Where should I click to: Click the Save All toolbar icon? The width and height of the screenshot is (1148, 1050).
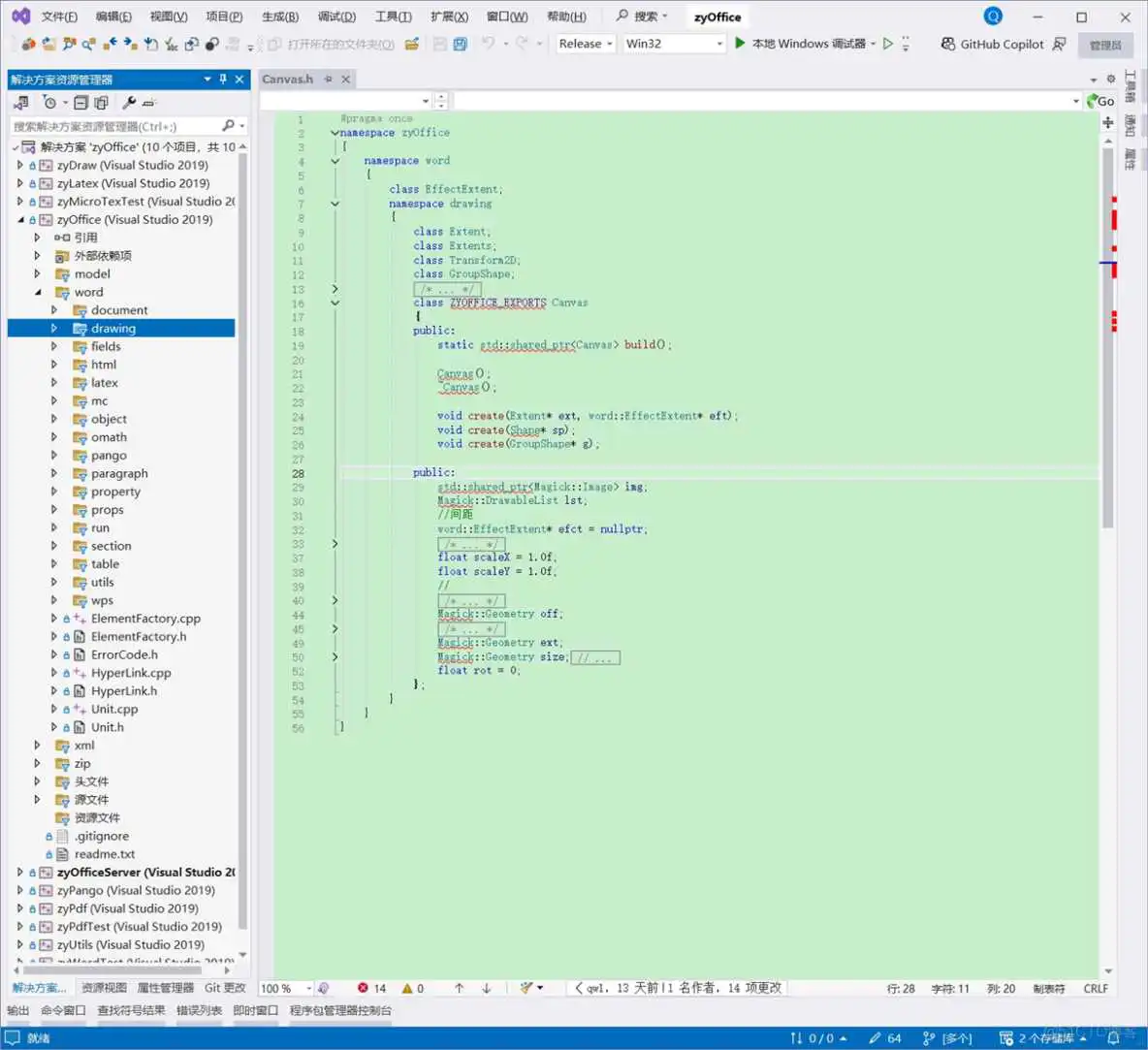(460, 44)
